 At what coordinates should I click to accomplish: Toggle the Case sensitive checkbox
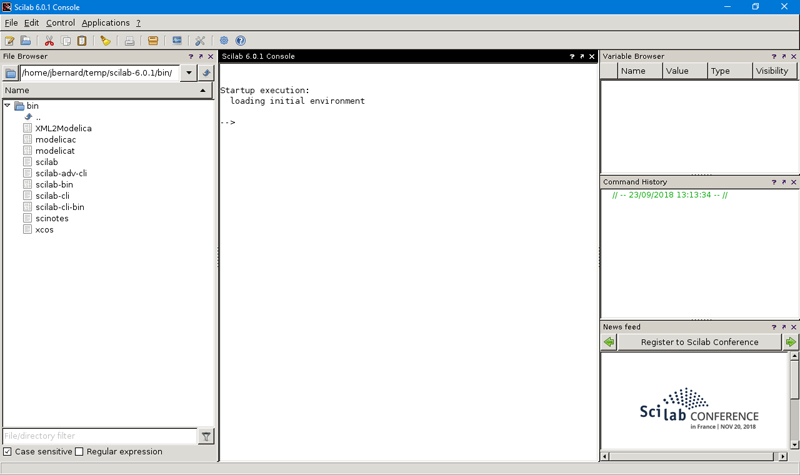pos(7,452)
